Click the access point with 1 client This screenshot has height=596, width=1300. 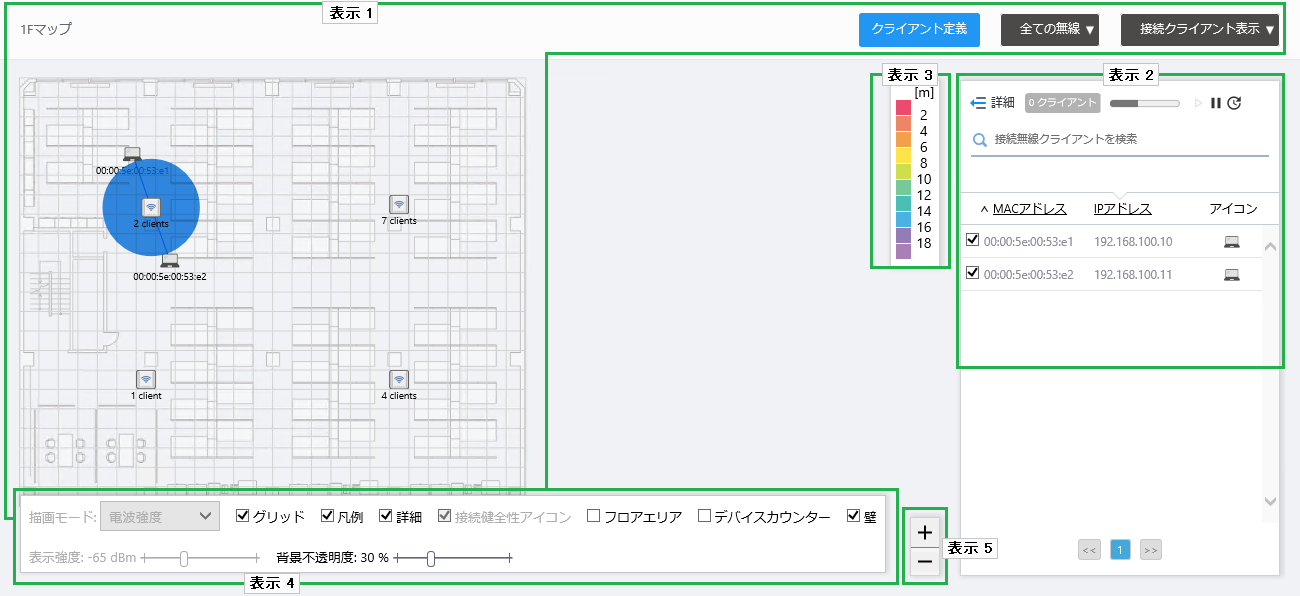pos(146,379)
